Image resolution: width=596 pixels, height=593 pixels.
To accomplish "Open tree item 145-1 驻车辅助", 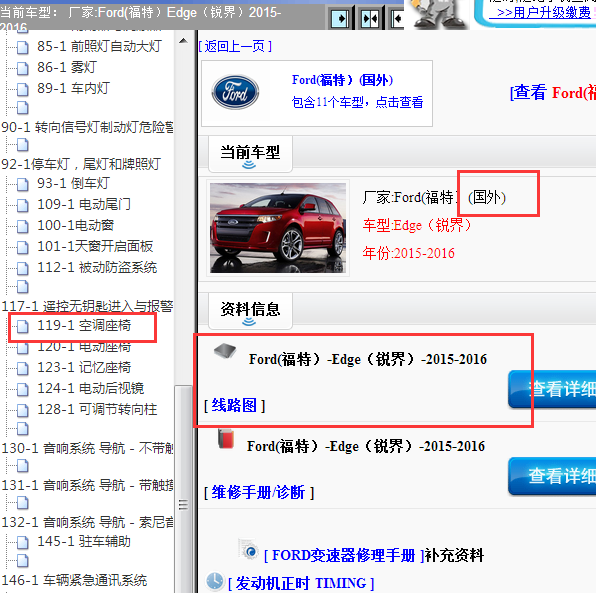I will click(x=84, y=541).
